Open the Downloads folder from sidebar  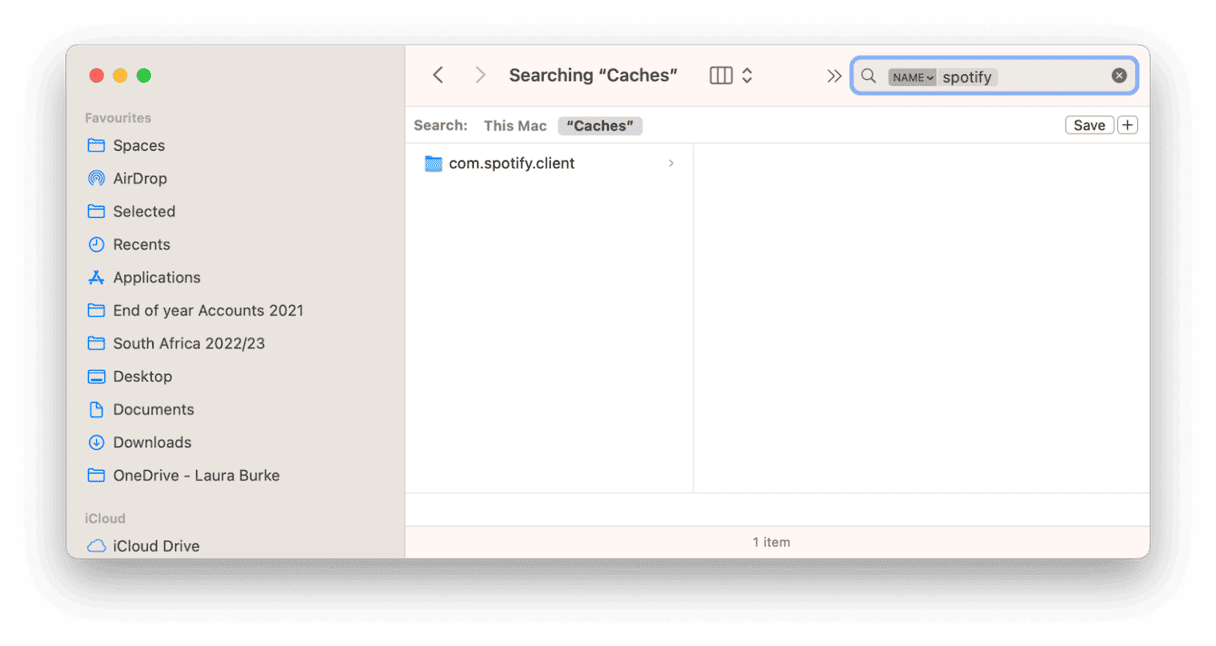tap(152, 442)
